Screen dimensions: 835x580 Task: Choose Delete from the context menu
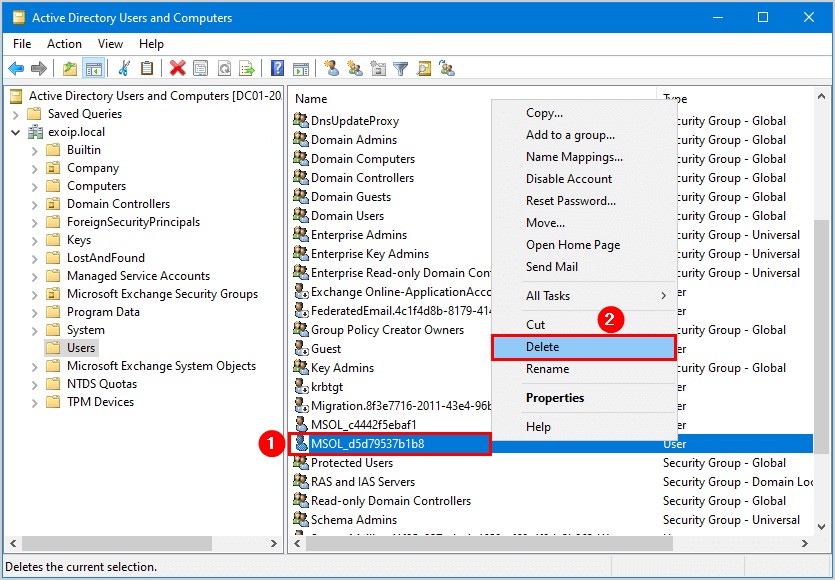[583, 347]
